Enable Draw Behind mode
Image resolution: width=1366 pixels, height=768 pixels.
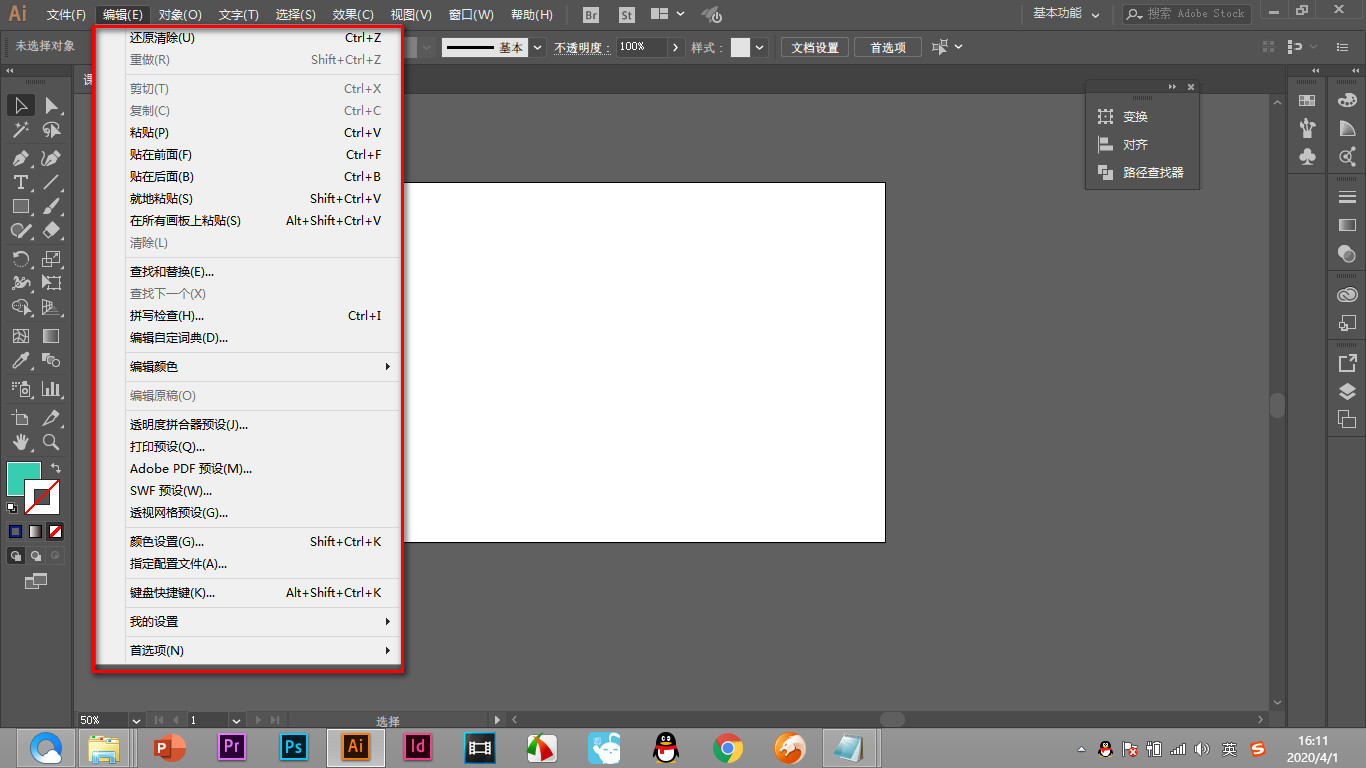[x=36, y=555]
